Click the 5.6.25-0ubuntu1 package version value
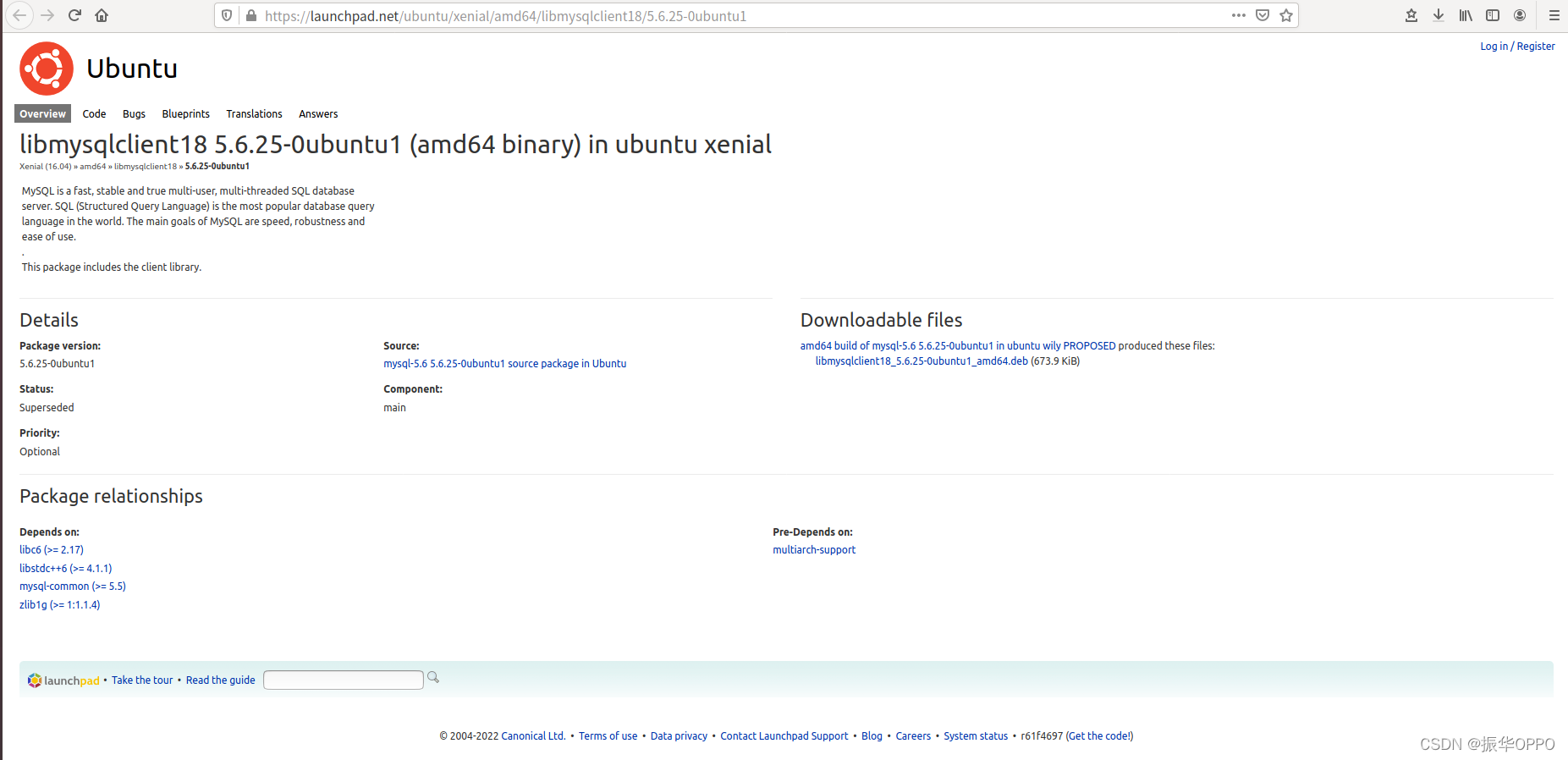Viewport: 1568px width, 760px height. pos(57,364)
